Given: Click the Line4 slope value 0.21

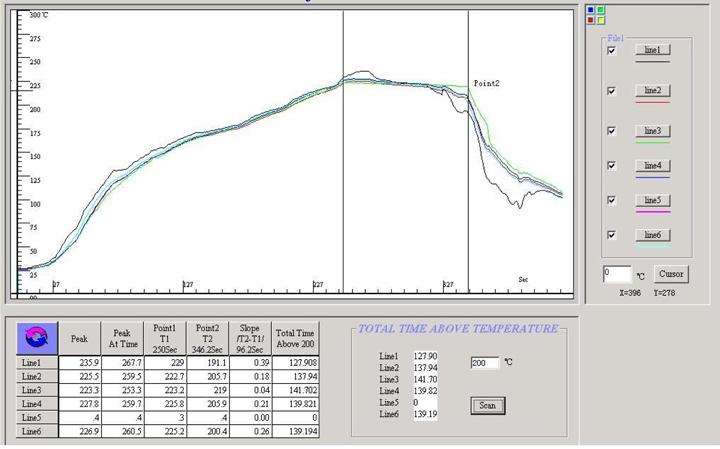Looking at the screenshot, I should pos(250,404).
